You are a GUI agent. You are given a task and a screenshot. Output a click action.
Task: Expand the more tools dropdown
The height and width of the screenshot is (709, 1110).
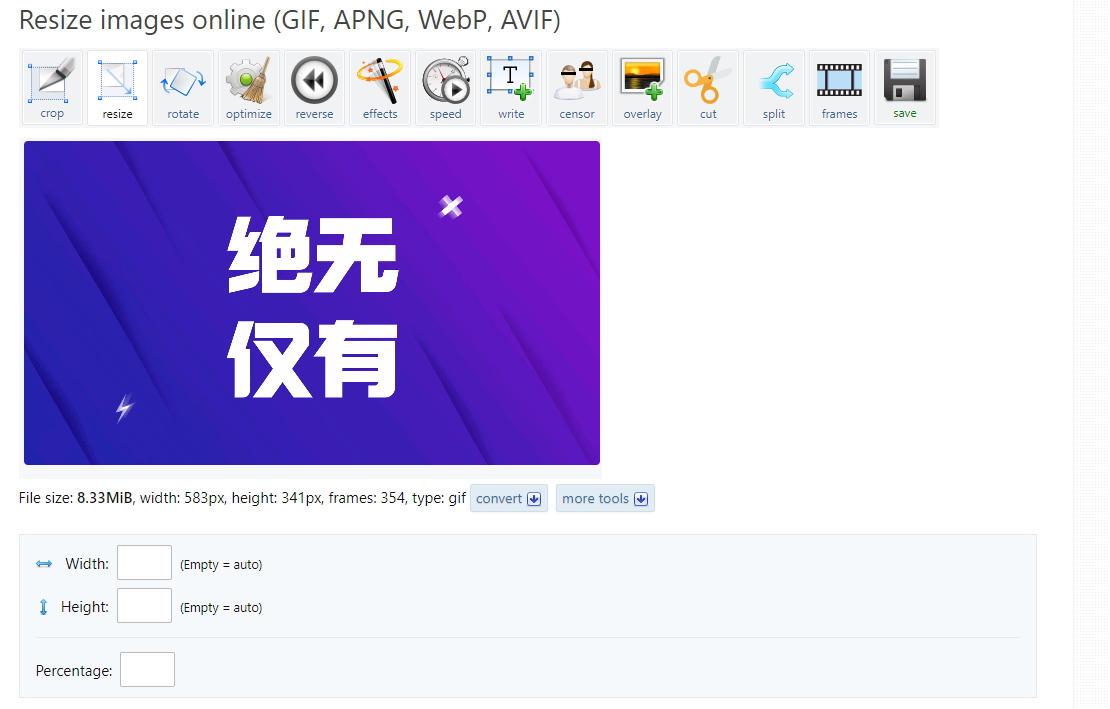point(605,499)
